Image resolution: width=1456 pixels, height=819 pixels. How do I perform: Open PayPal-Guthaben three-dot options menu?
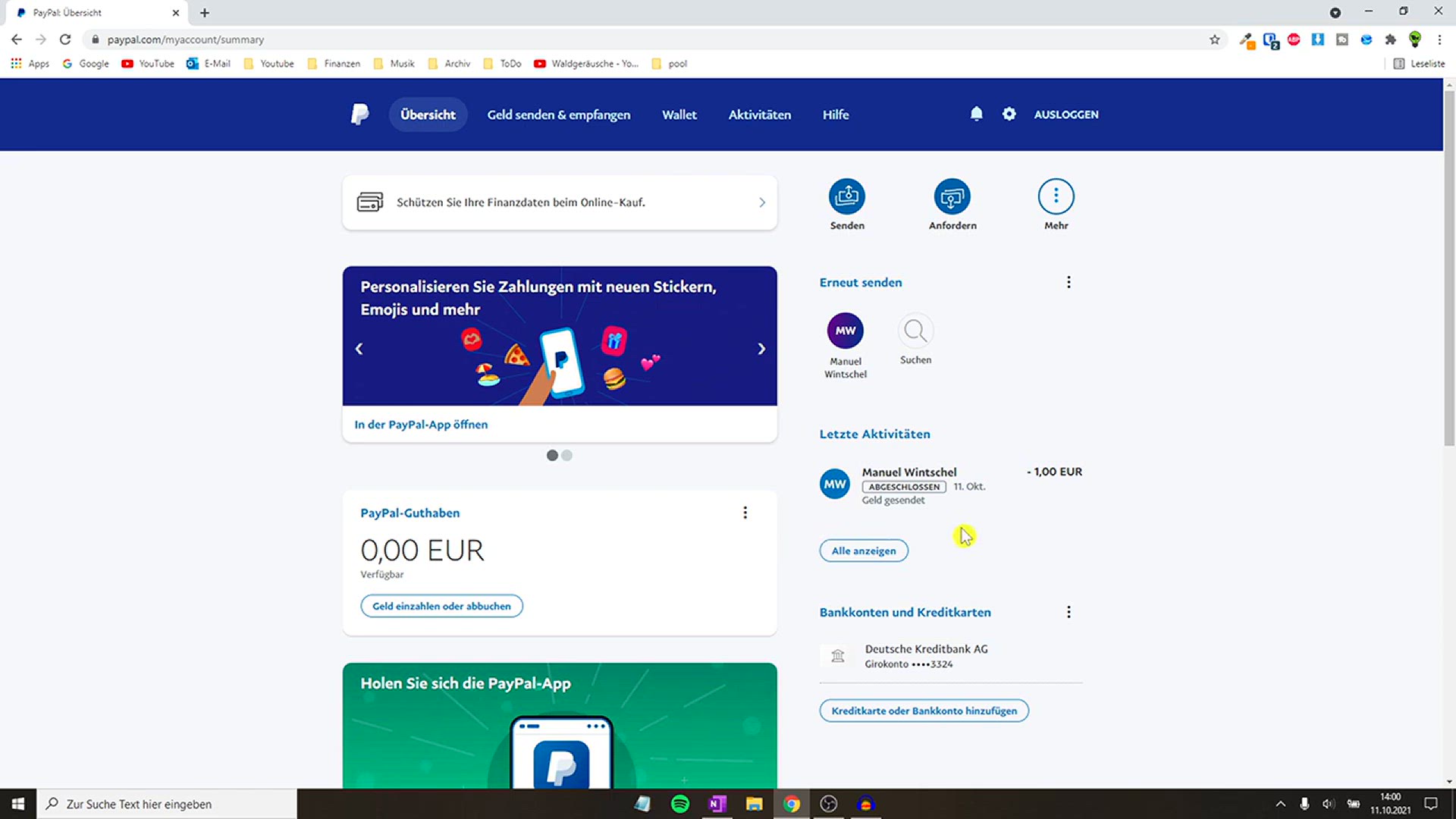click(x=745, y=513)
